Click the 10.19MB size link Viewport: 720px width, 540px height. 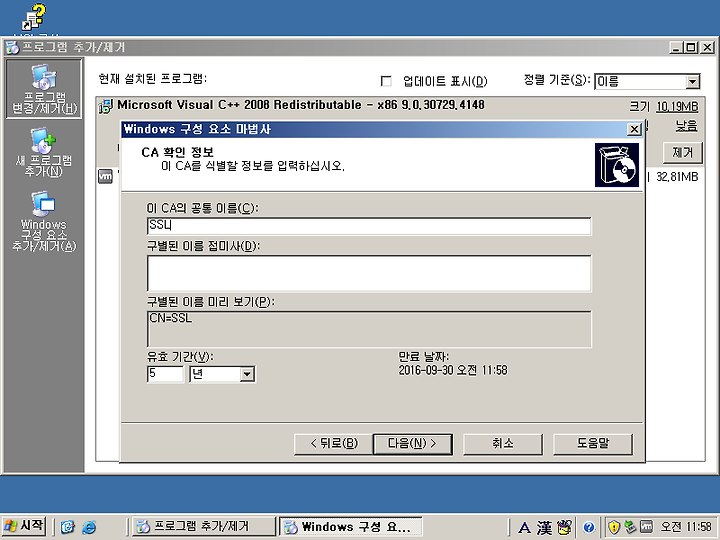point(677,107)
